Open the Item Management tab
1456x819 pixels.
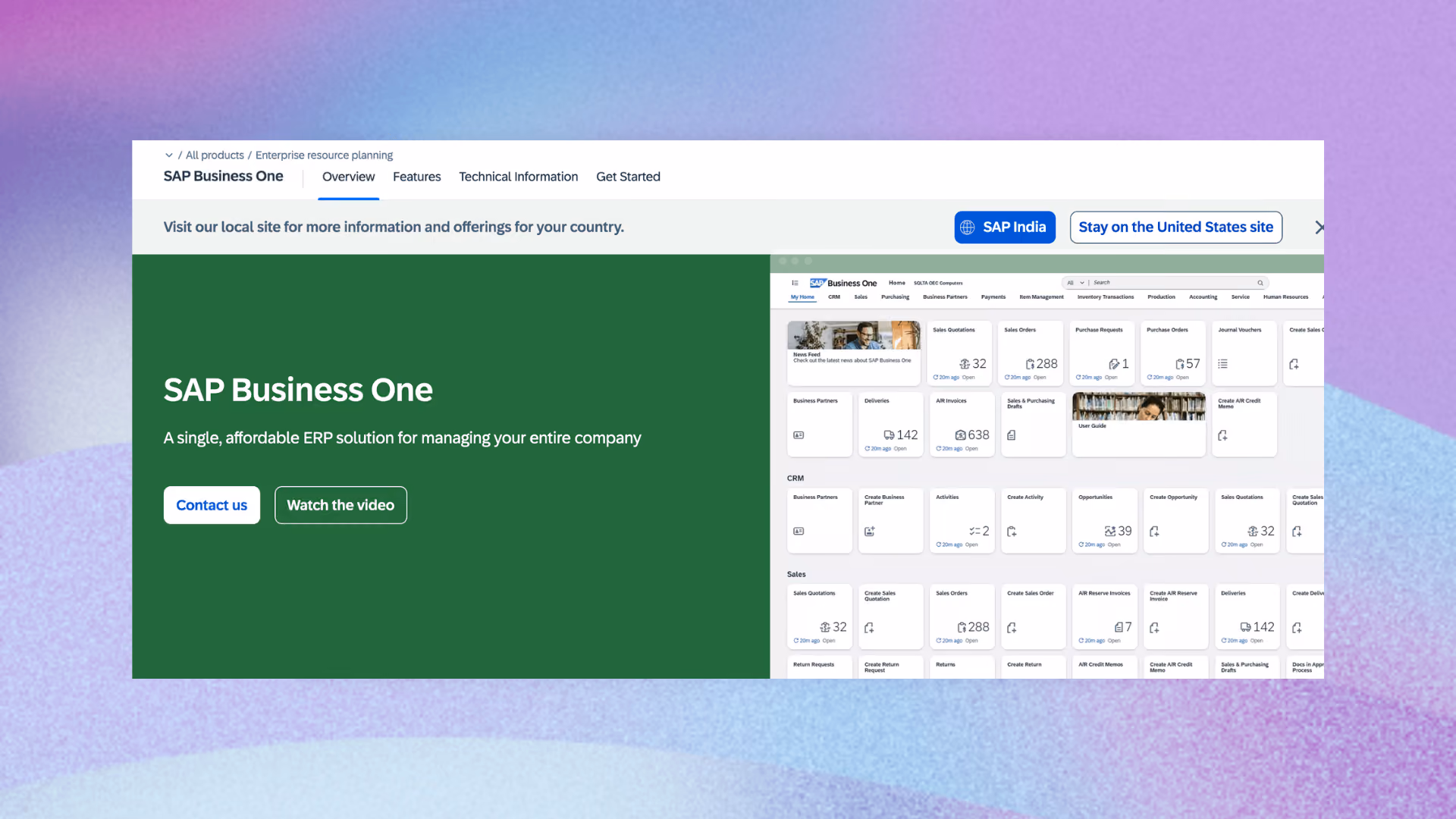(x=1041, y=297)
